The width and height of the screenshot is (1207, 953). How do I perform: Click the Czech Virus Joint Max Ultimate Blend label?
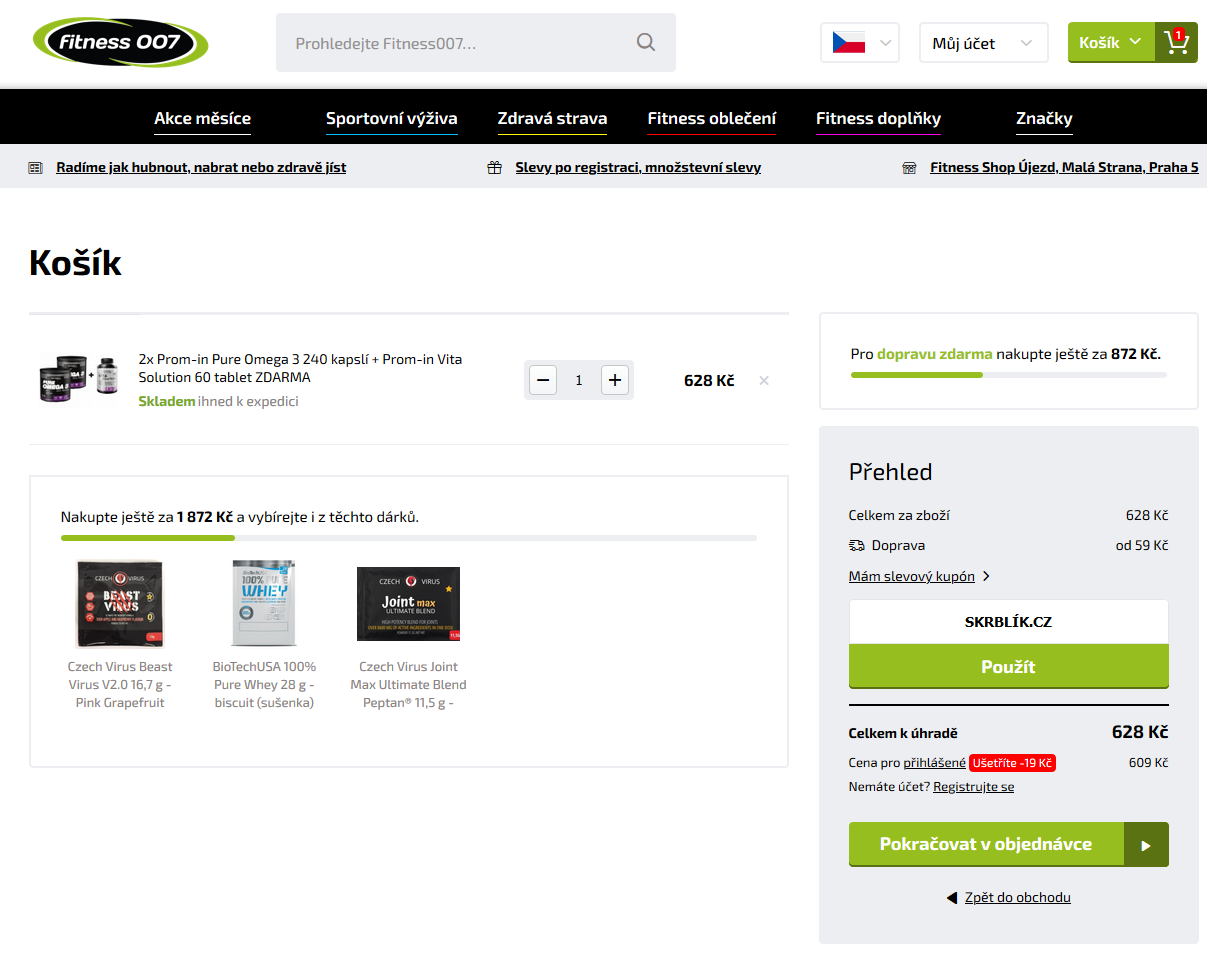(x=409, y=685)
